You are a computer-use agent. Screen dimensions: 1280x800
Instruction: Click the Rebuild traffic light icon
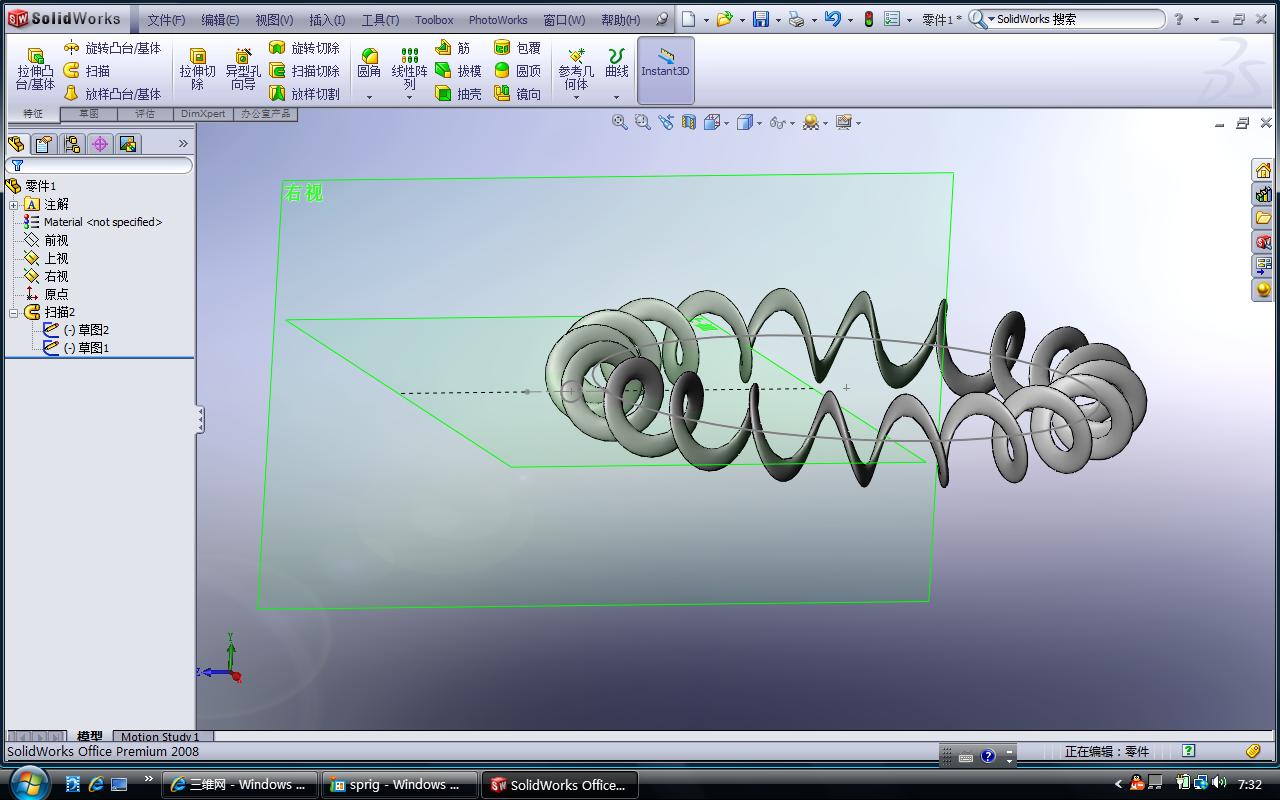coord(868,19)
